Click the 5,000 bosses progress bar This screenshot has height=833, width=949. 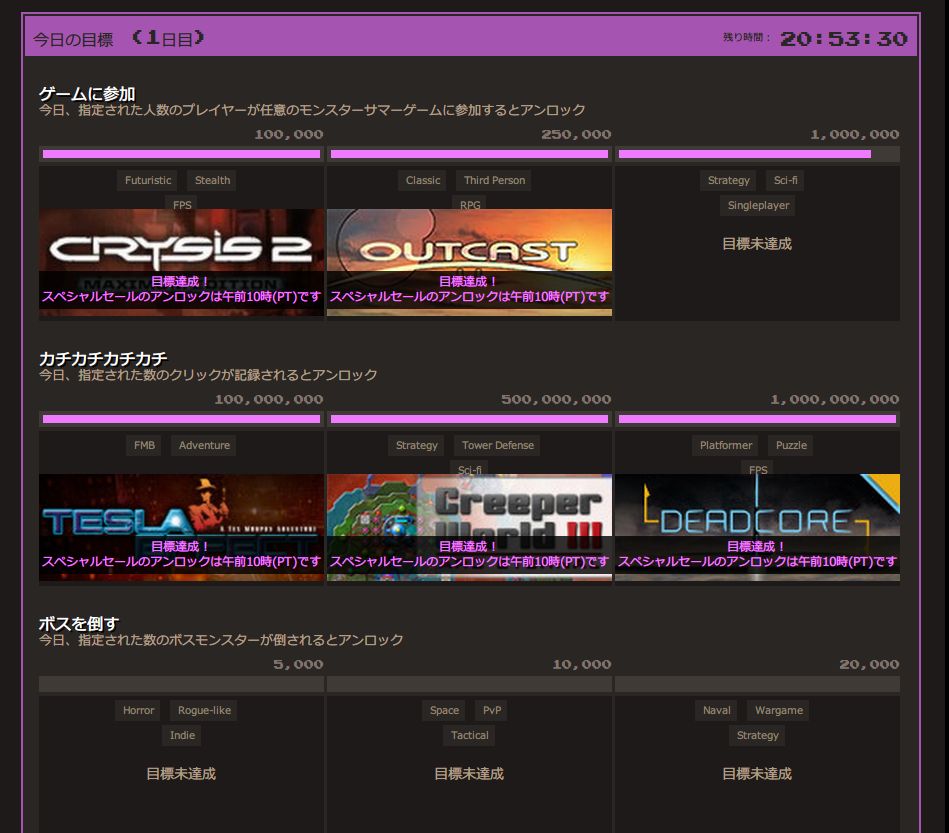point(181,684)
